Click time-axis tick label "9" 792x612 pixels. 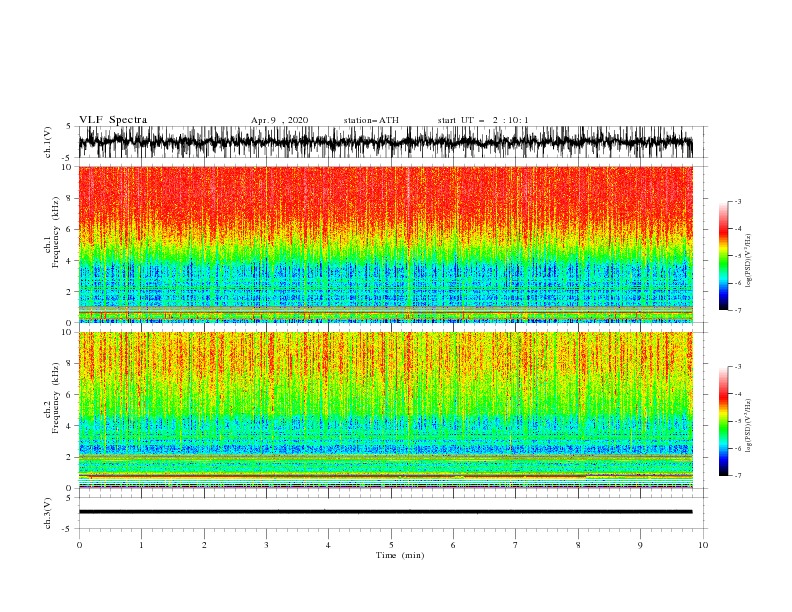(640, 545)
